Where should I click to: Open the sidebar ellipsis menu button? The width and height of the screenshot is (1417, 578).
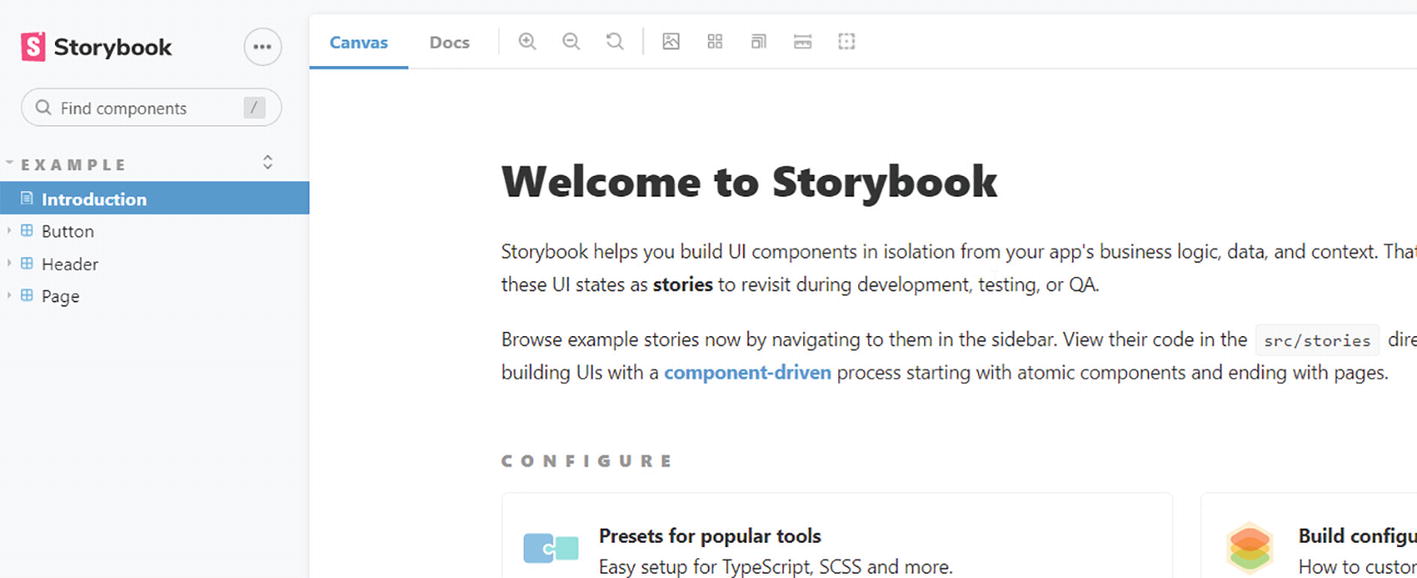[263, 47]
